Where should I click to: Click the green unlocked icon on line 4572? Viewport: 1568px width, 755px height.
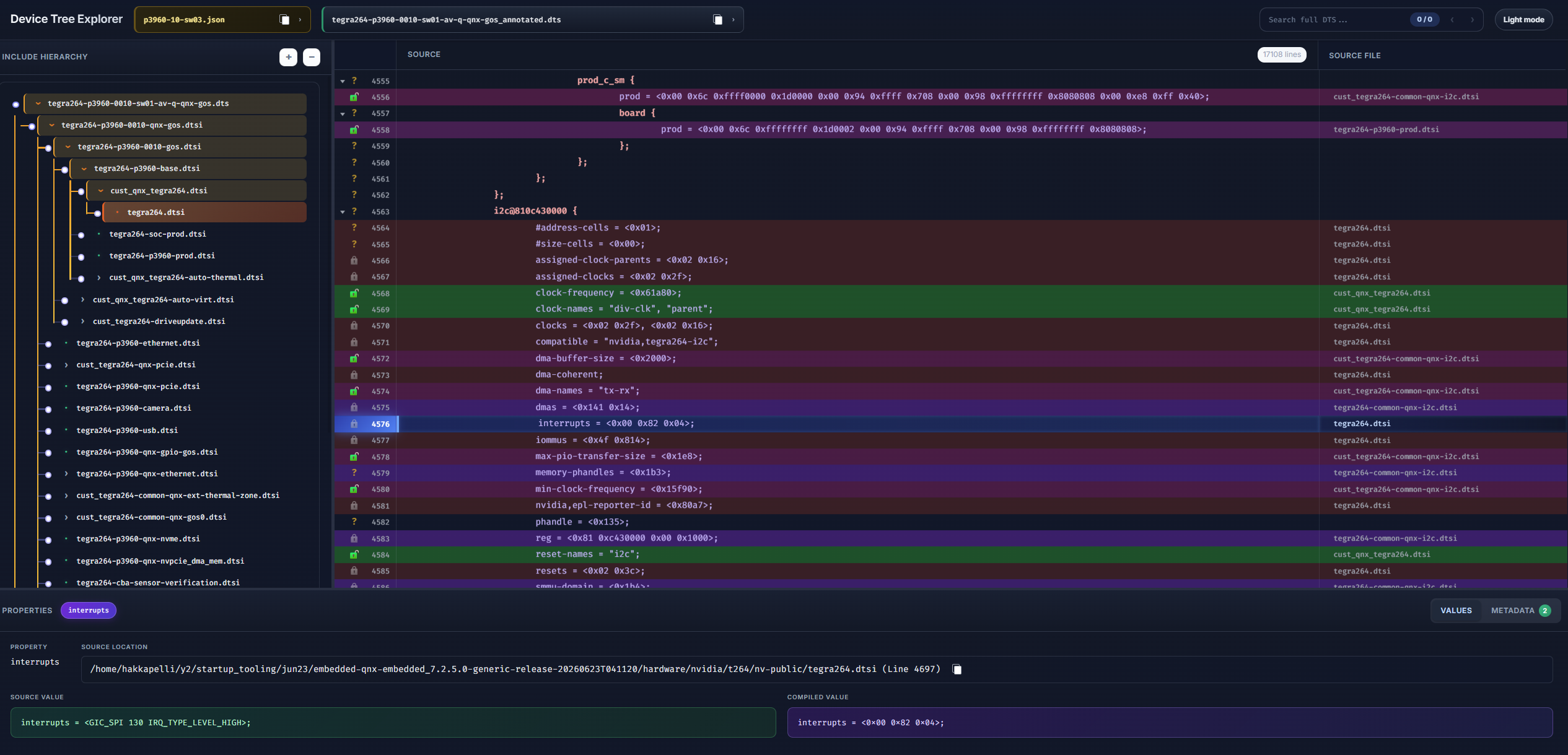pyautogui.click(x=354, y=359)
